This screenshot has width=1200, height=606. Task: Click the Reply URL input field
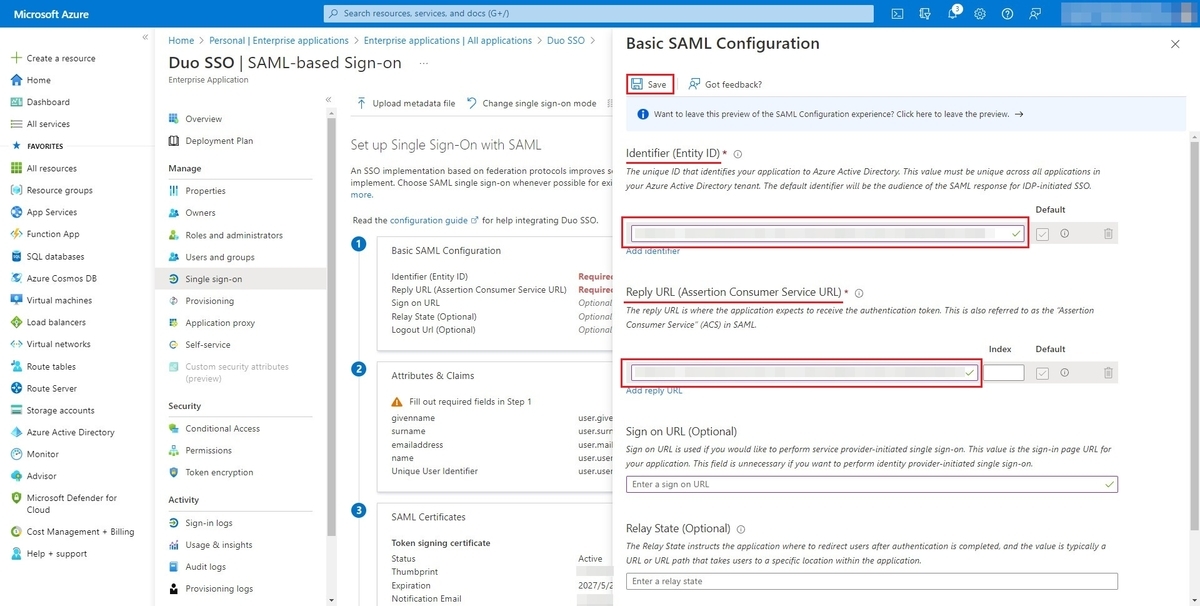pyautogui.click(x=803, y=373)
